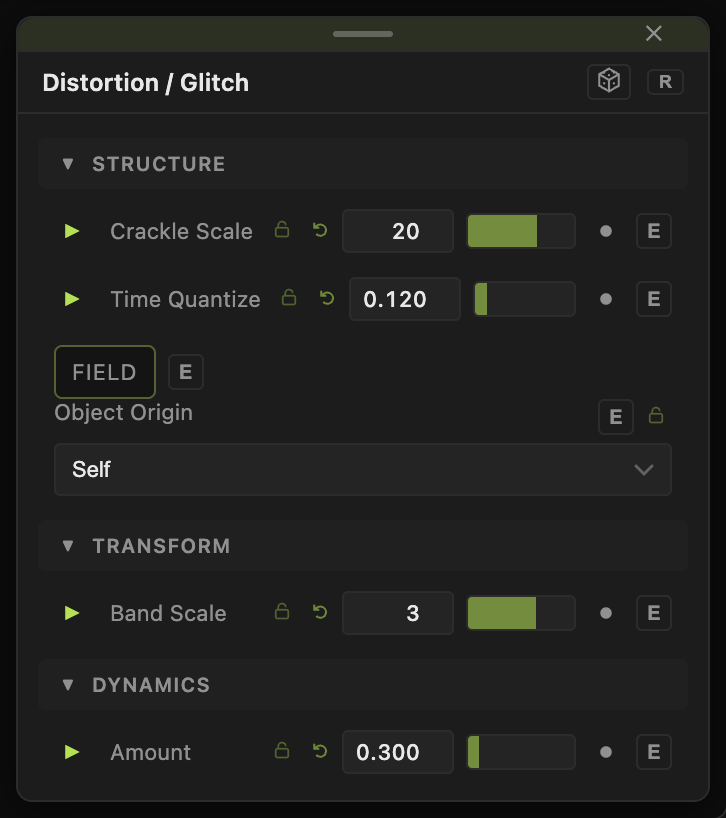Click the Band Scale slider bar
Image resolution: width=726 pixels, height=818 pixels.
click(x=521, y=613)
